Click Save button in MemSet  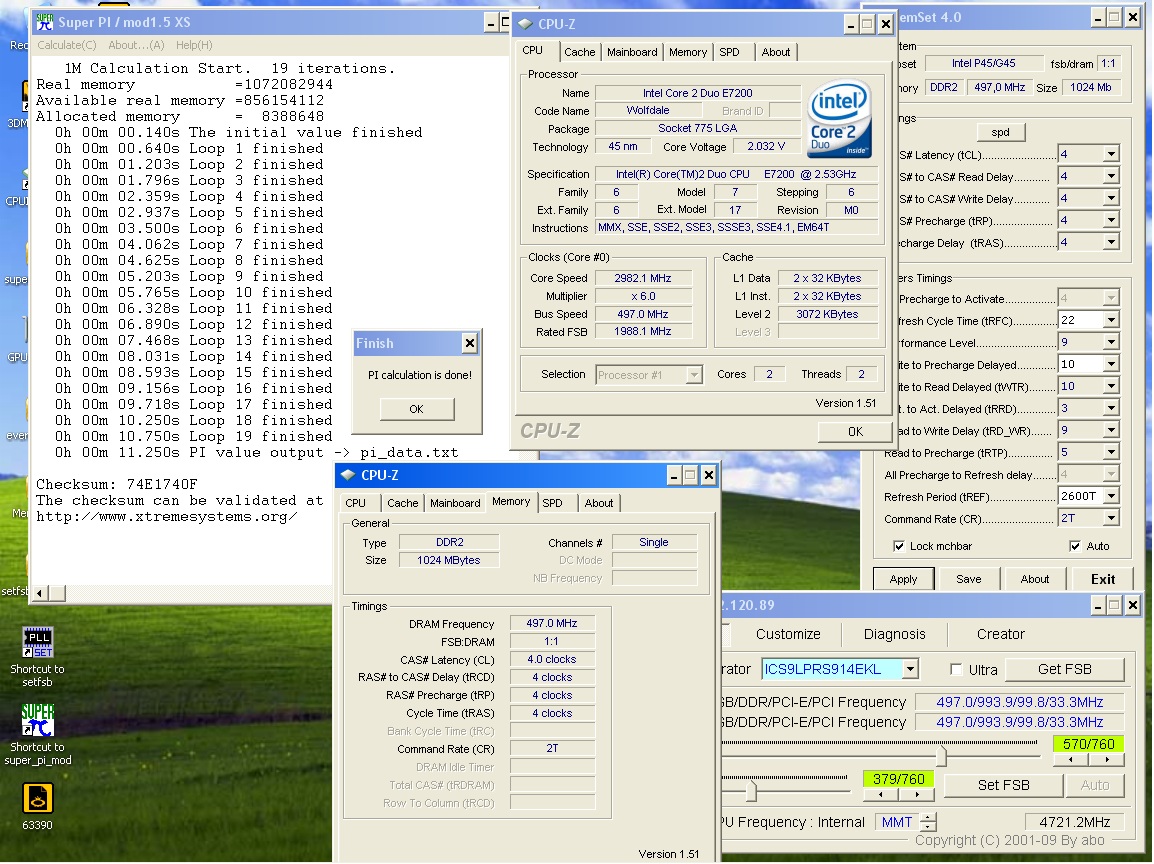(969, 579)
